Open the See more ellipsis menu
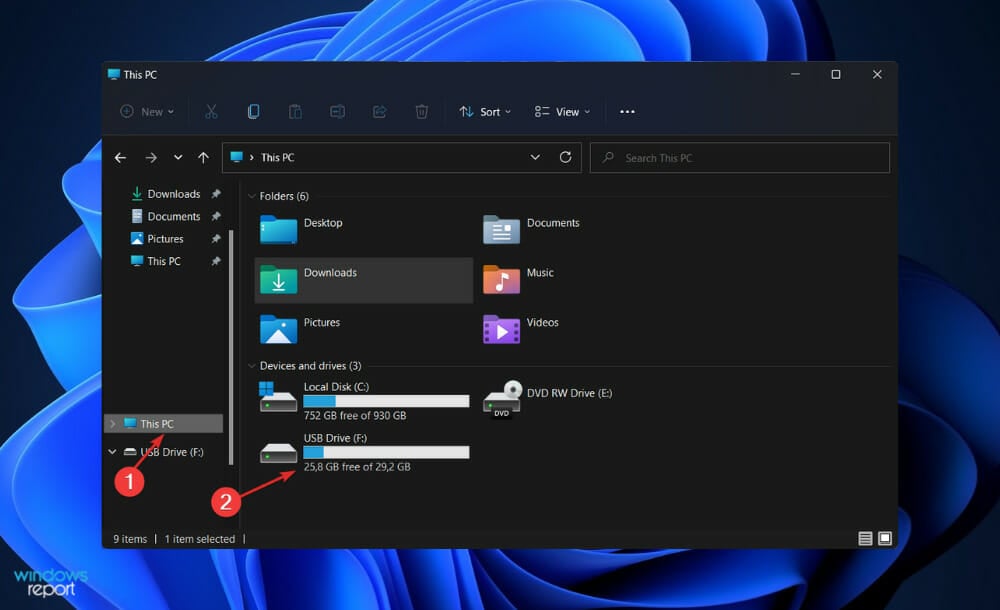Image resolution: width=1000 pixels, height=610 pixels. (627, 112)
